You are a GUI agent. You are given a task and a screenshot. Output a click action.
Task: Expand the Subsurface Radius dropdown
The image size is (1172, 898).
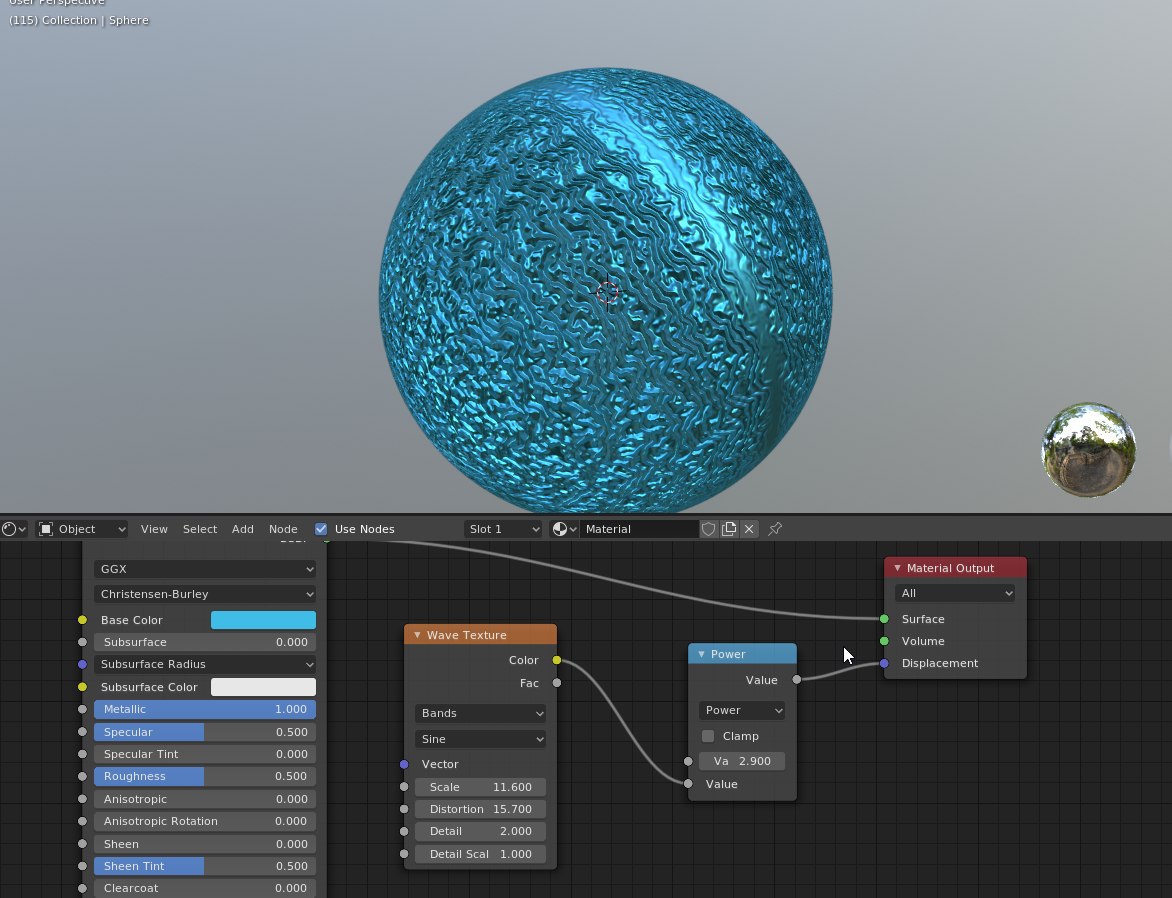click(x=205, y=664)
